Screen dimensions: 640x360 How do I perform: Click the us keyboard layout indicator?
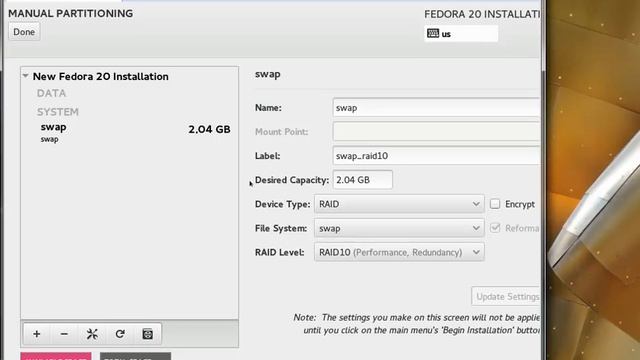[x=461, y=33]
